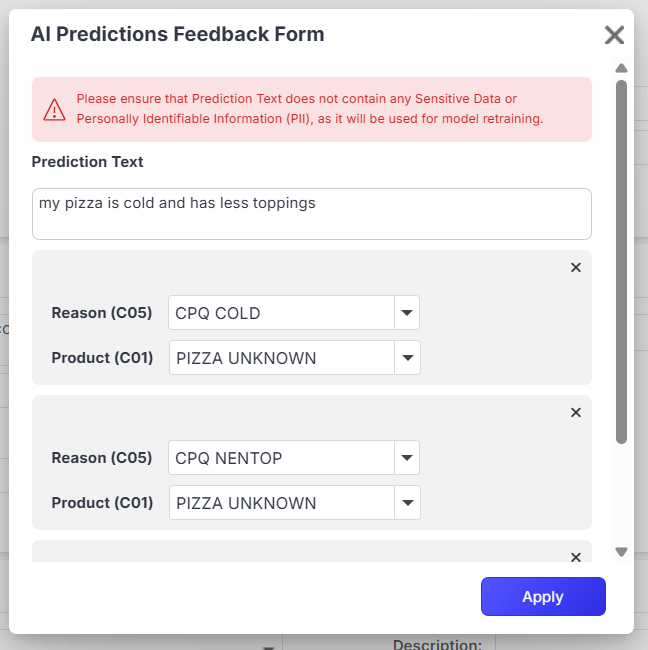The image size is (648, 650).
Task: Remove the CPQ COLD prediction card
Action: pos(575,267)
